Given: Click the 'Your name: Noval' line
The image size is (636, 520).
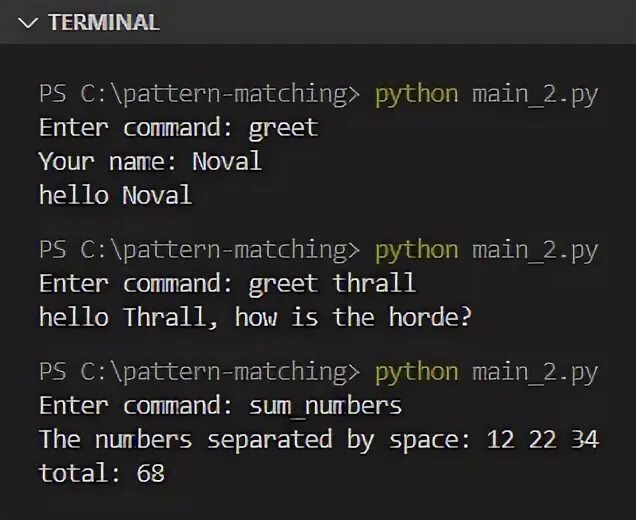Looking at the screenshot, I should click(x=150, y=161).
